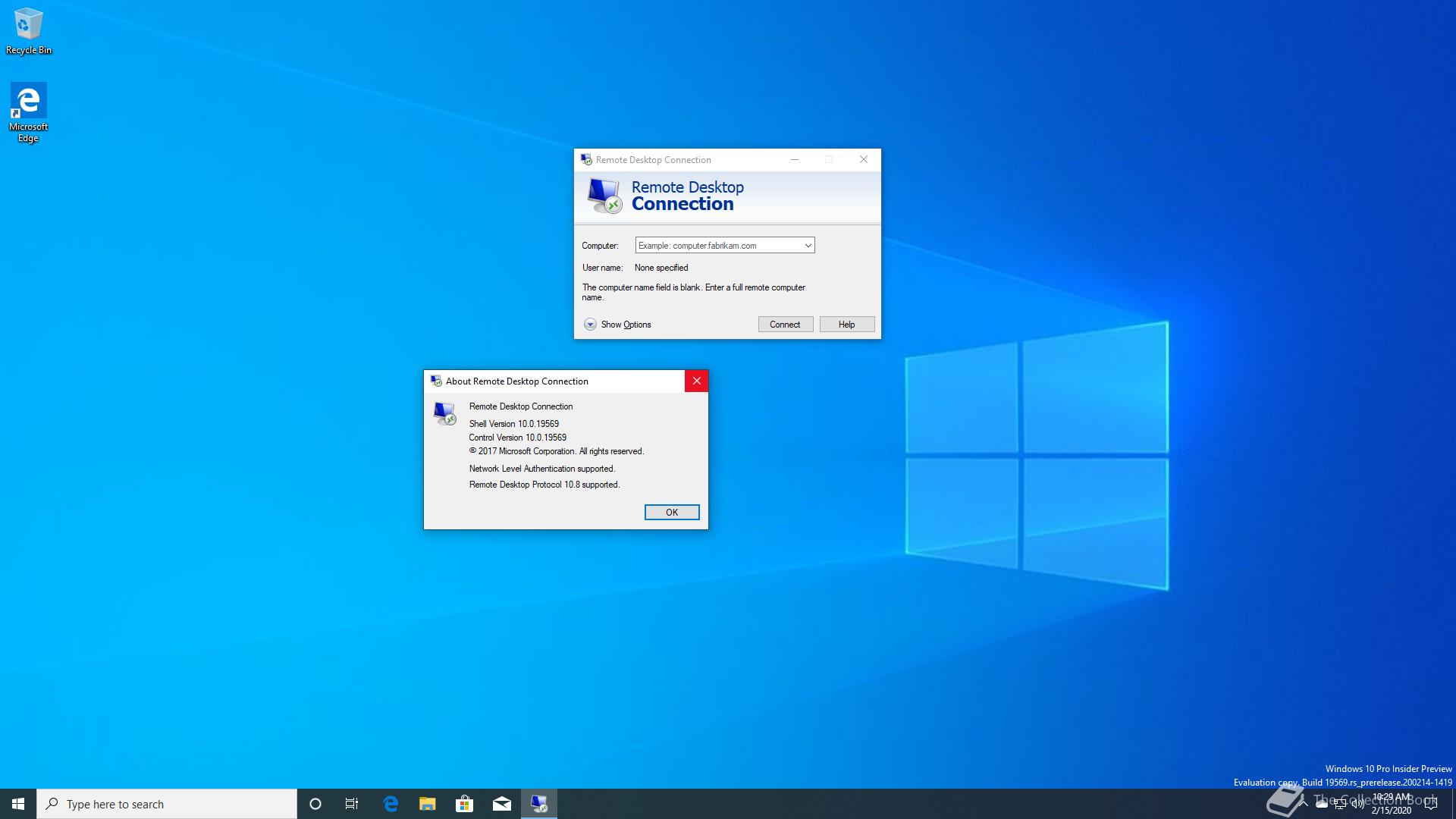
Task: Click the About dialog title bar icon
Action: (x=436, y=381)
